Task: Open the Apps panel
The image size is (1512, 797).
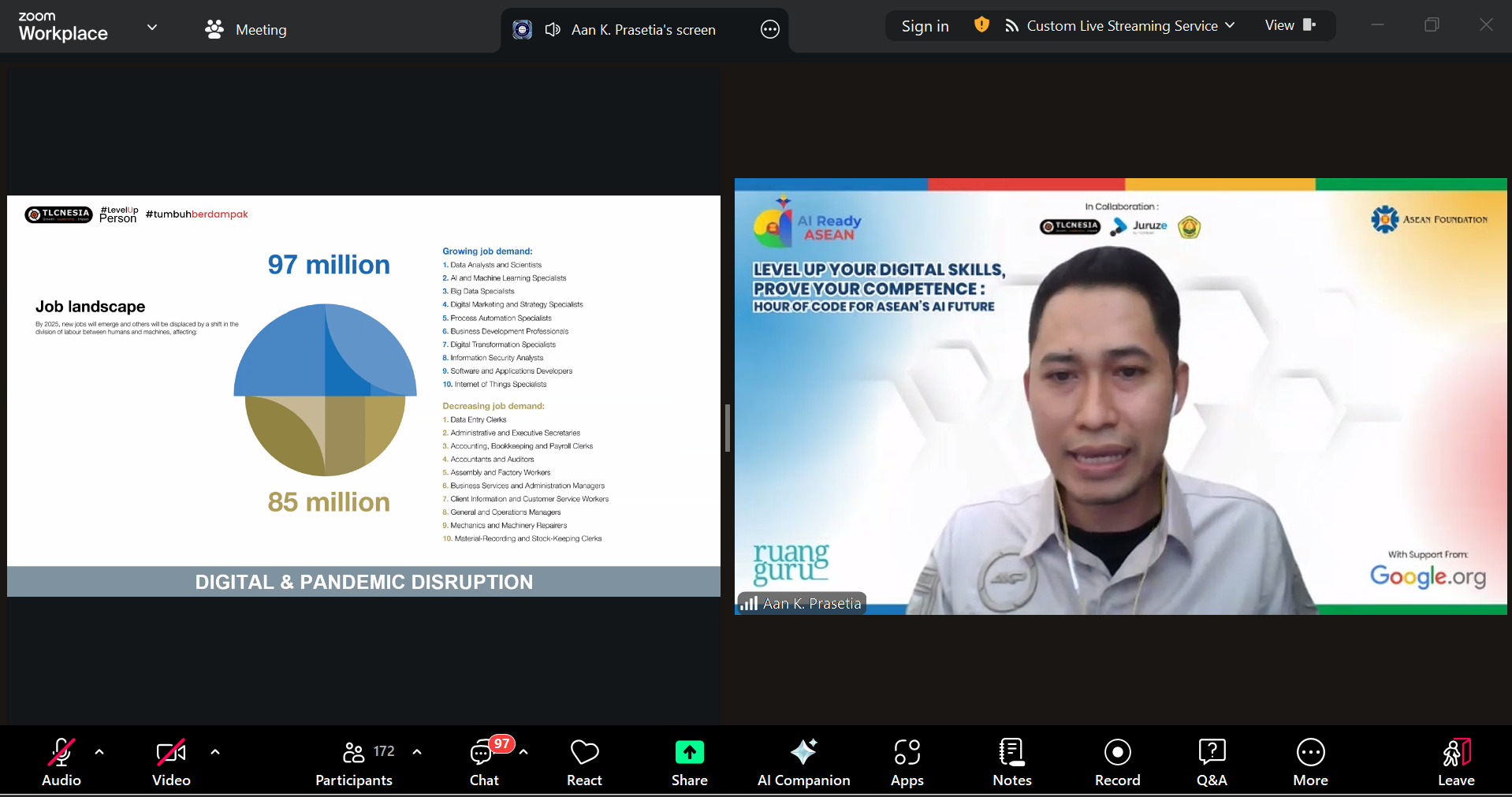Action: tap(907, 762)
